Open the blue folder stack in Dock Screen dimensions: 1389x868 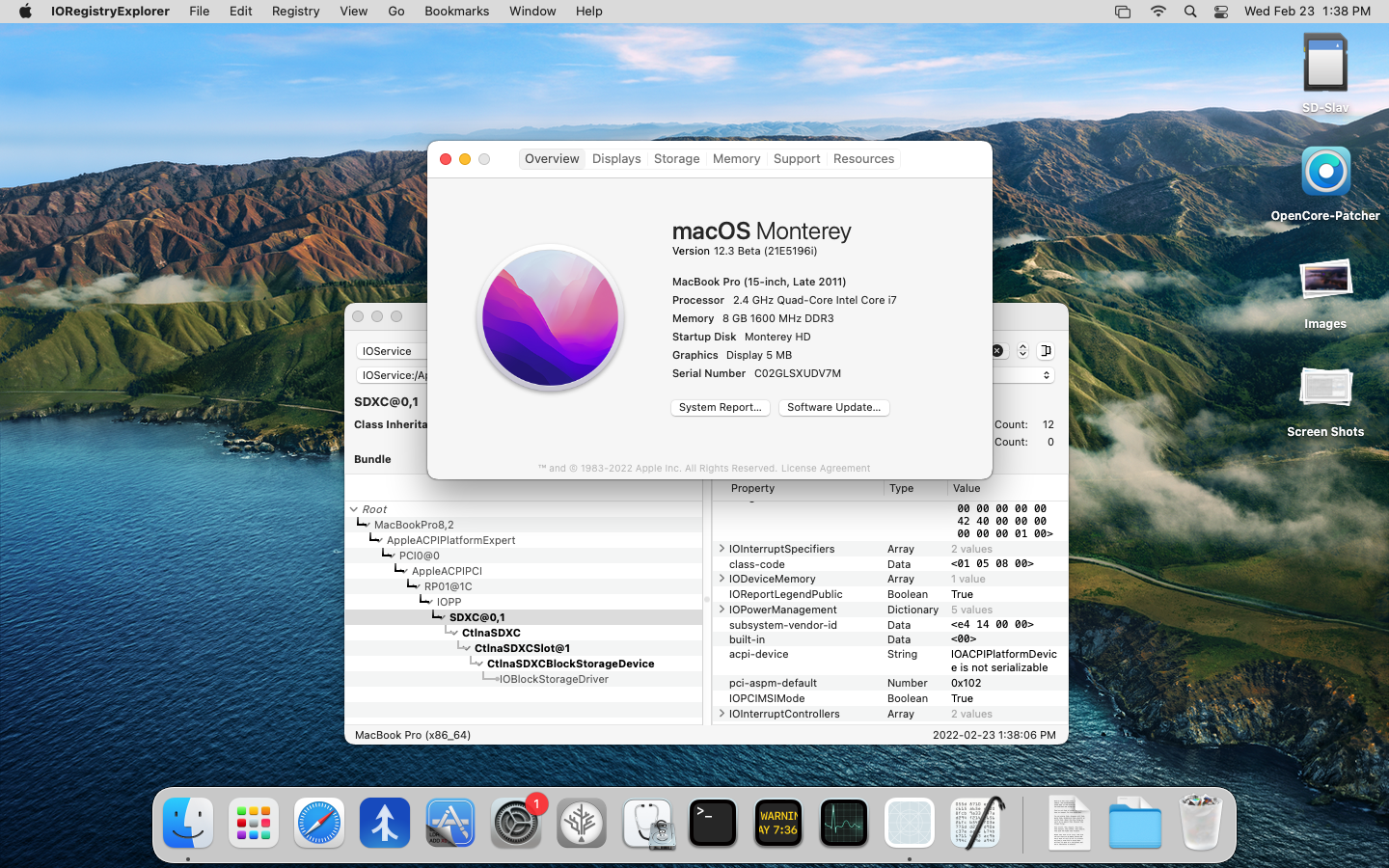tap(1135, 823)
